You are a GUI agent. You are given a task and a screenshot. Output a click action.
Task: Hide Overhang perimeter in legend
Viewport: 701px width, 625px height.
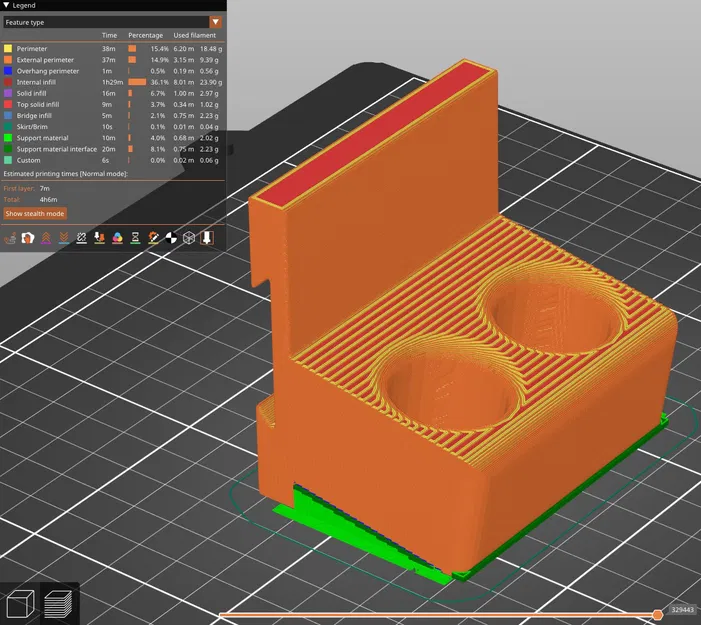tap(113, 71)
